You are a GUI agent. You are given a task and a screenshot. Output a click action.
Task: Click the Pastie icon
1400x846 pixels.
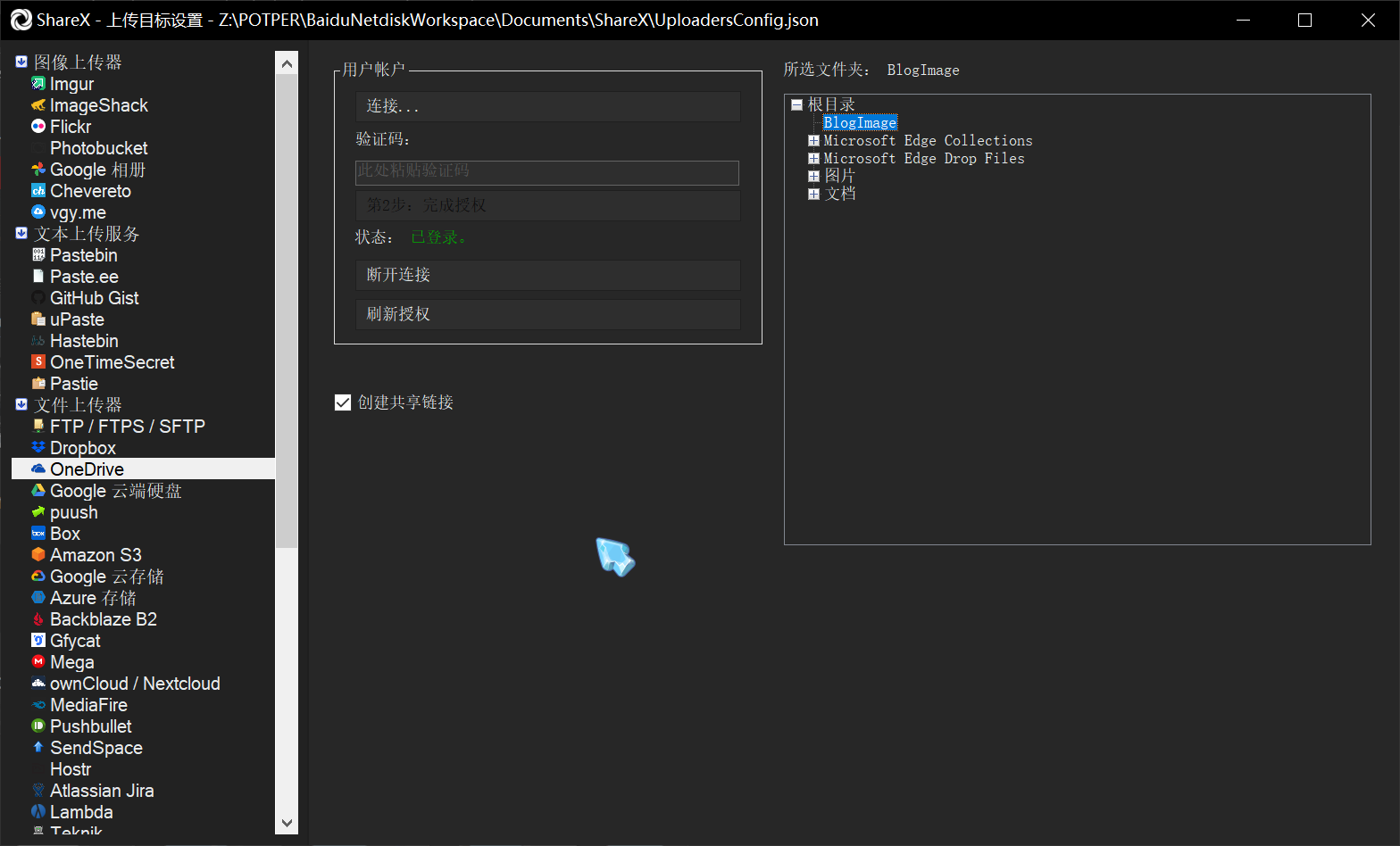tap(38, 384)
